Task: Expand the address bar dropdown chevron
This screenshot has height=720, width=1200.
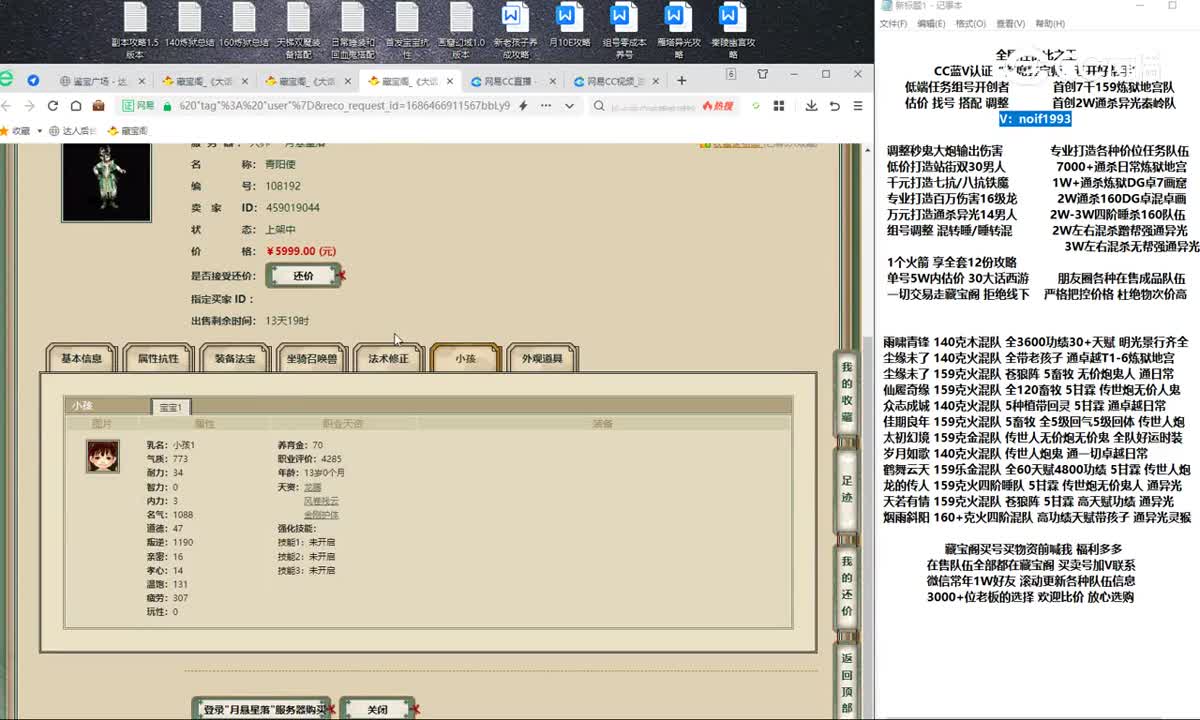Action: coord(572,106)
